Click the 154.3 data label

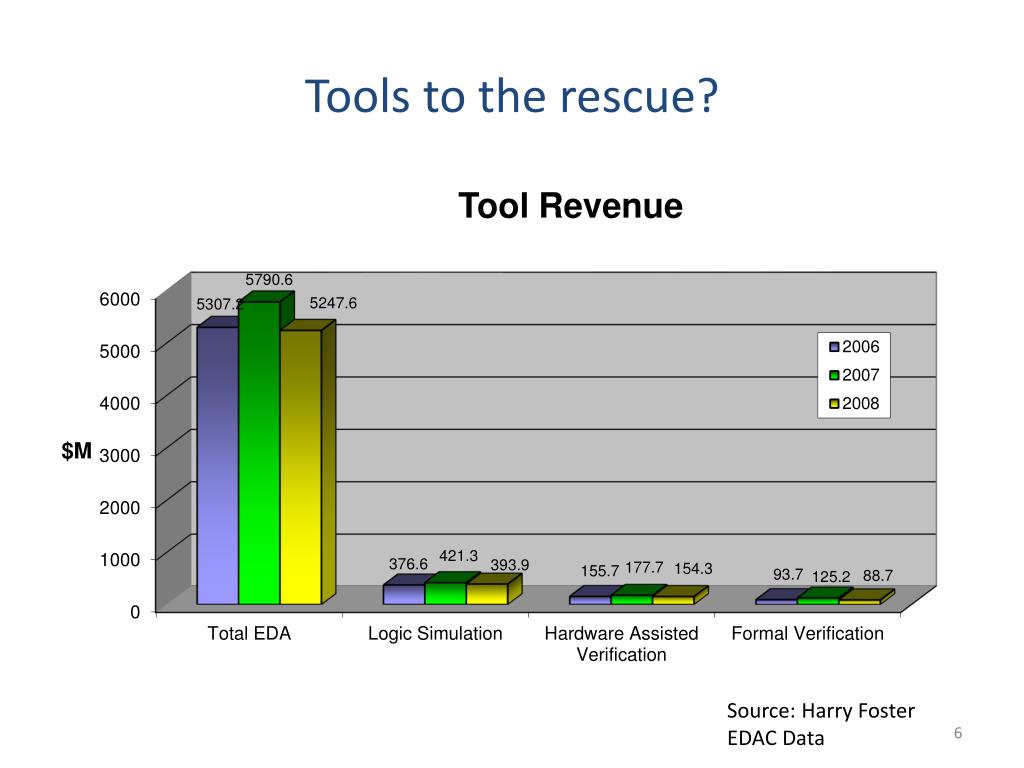click(x=693, y=569)
